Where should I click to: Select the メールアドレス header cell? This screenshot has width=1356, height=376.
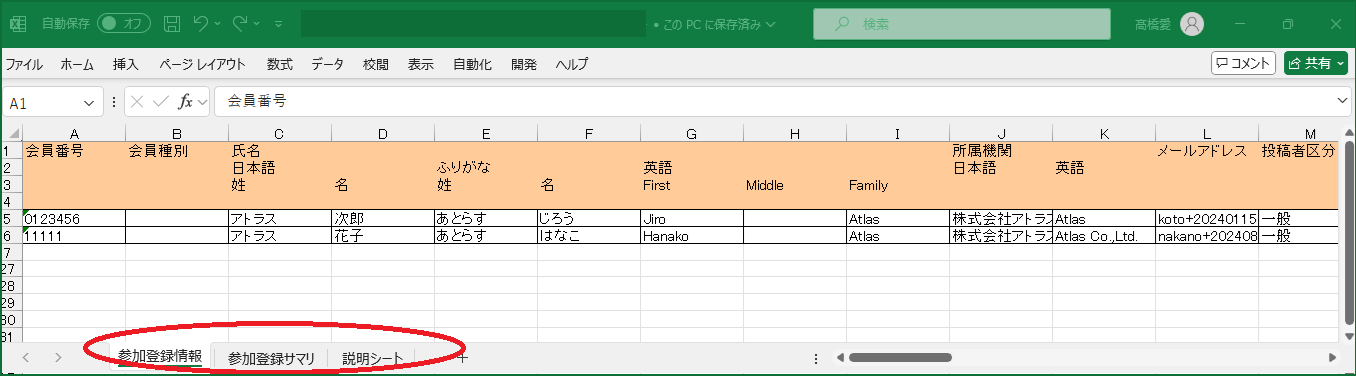pyautogui.click(x=1207, y=151)
